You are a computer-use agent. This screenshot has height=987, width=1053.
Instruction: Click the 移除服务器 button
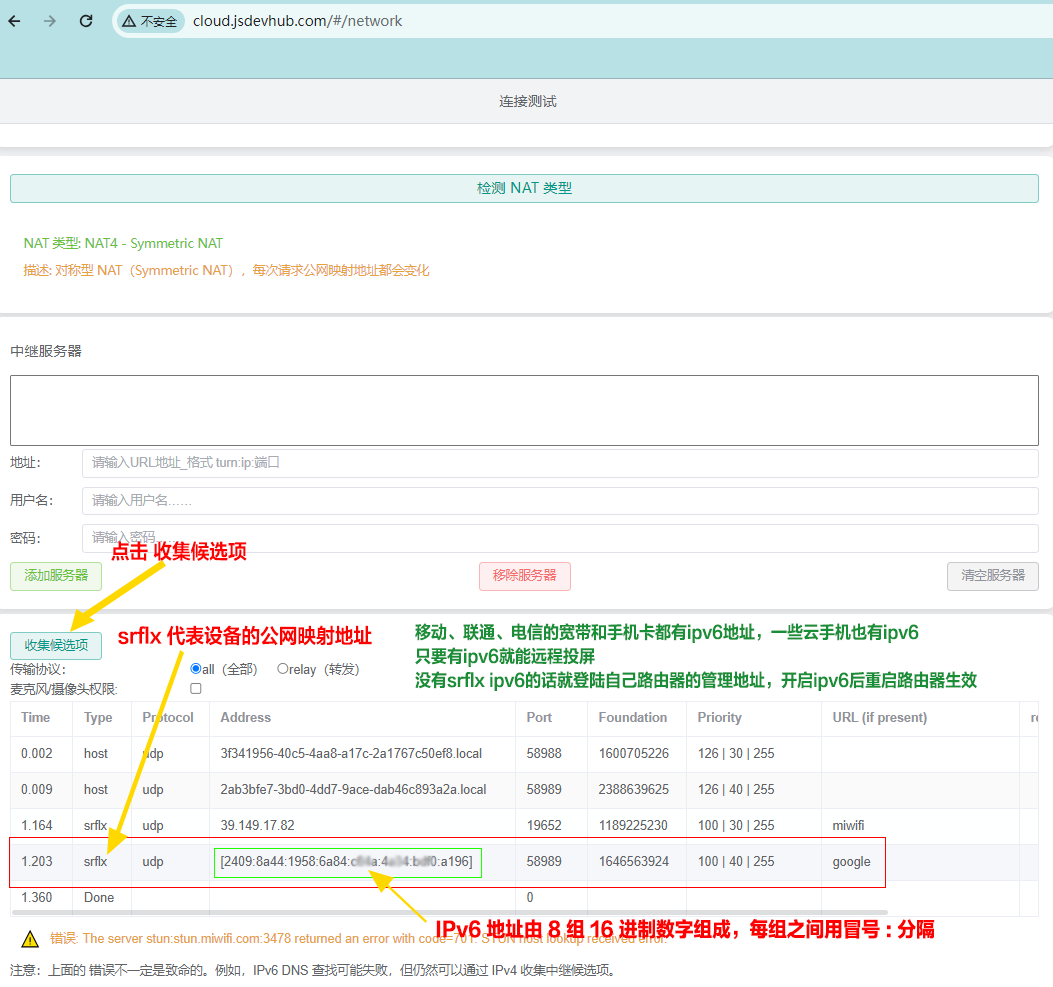click(x=524, y=576)
